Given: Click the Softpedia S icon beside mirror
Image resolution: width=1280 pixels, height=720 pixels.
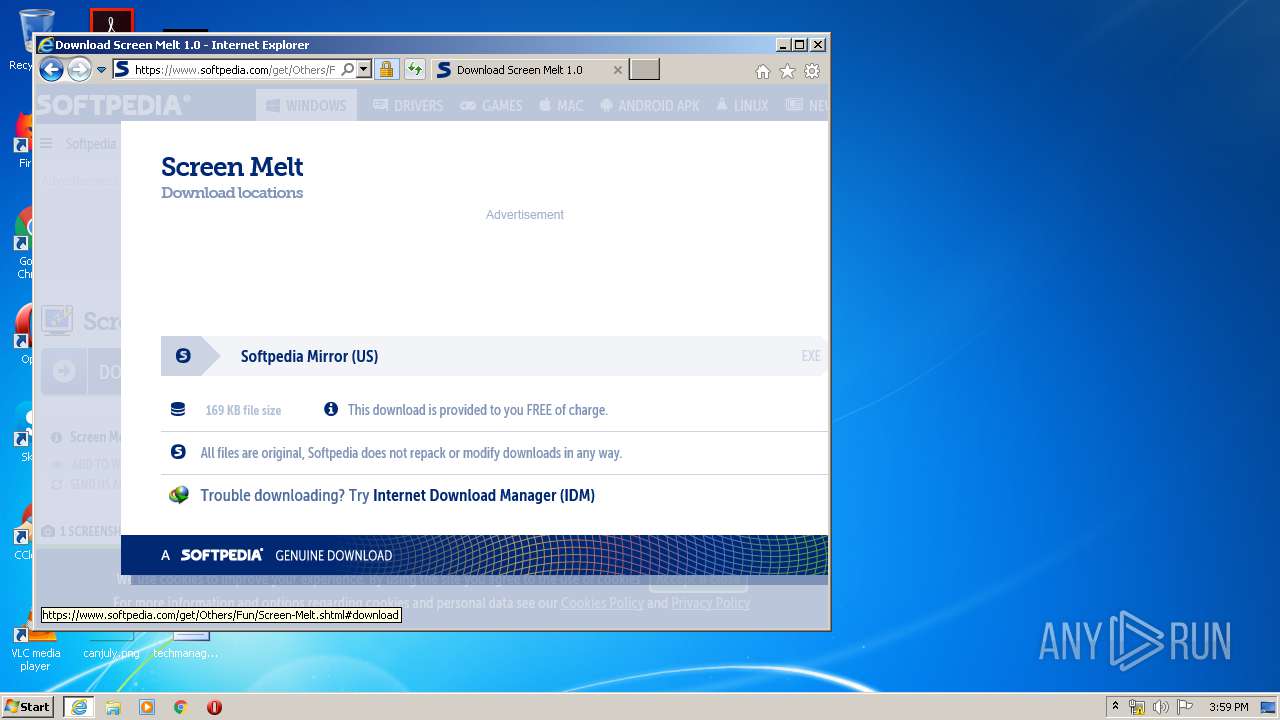Looking at the screenshot, I should pos(182,356).
